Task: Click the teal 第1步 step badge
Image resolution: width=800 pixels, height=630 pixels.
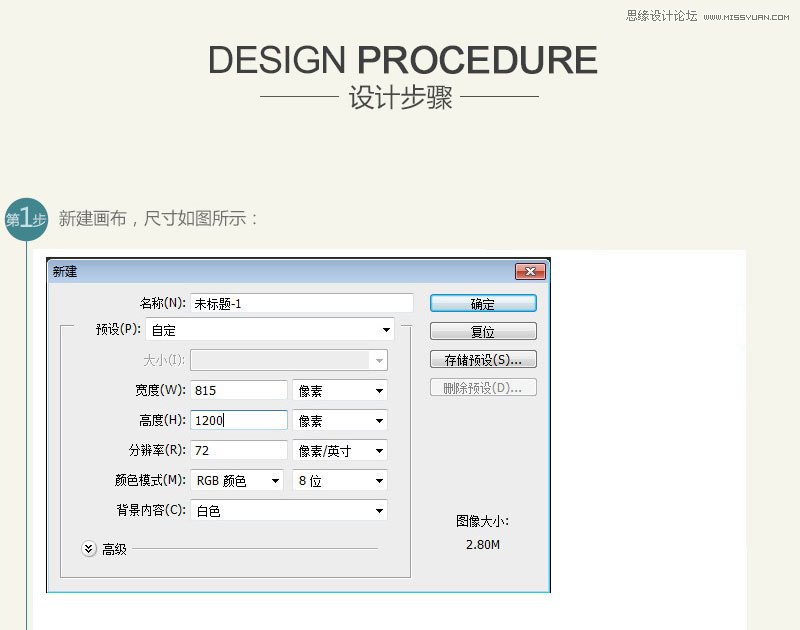Action: click(x=26, y=219)
